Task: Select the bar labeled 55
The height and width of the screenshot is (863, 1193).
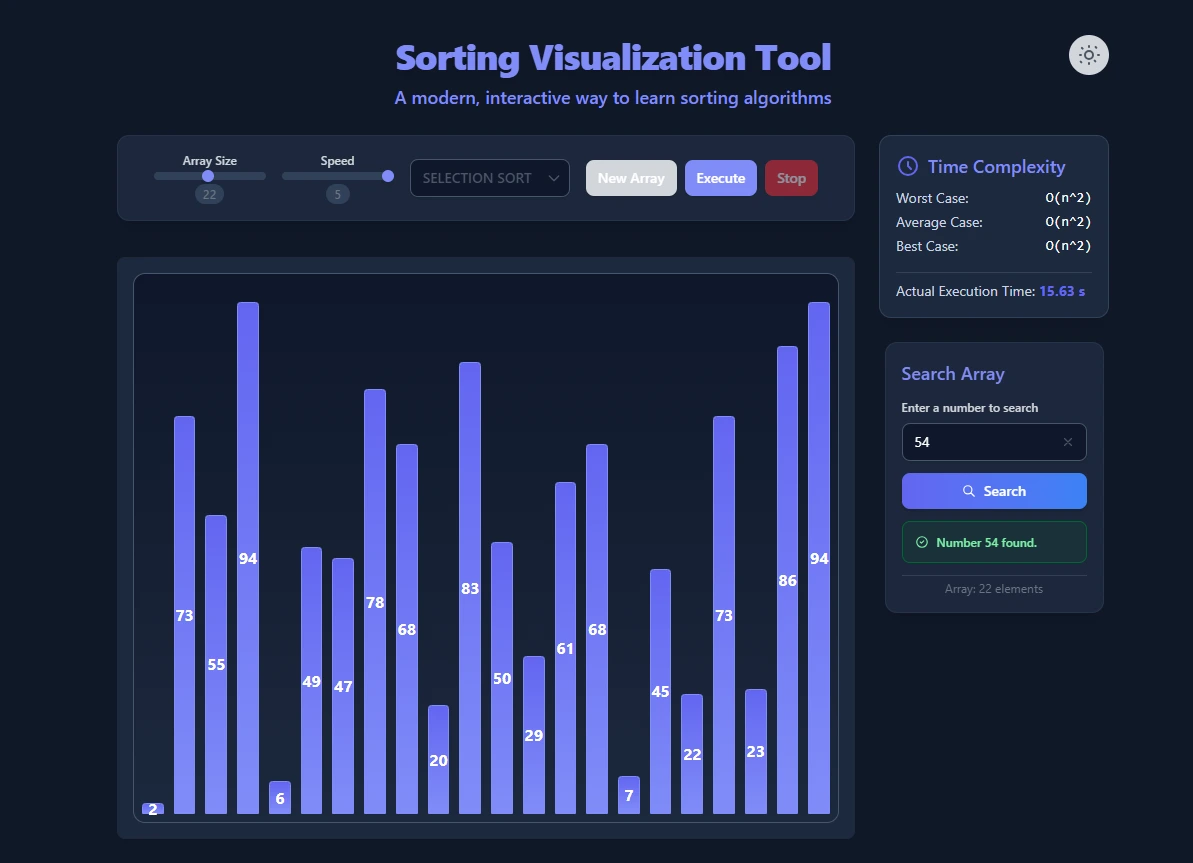Action: (x=216, y=664)
